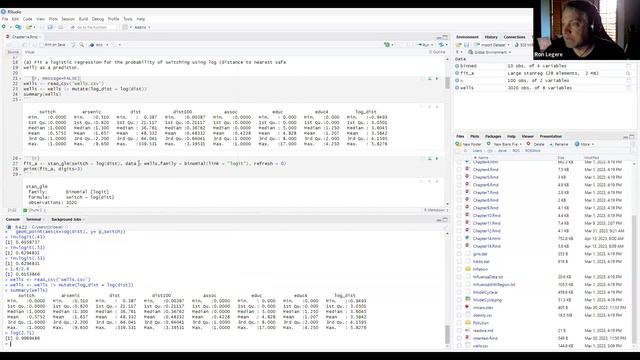View the wells data table icon
Viewport: 640px width, 360px height.
[x=628, y=88]
